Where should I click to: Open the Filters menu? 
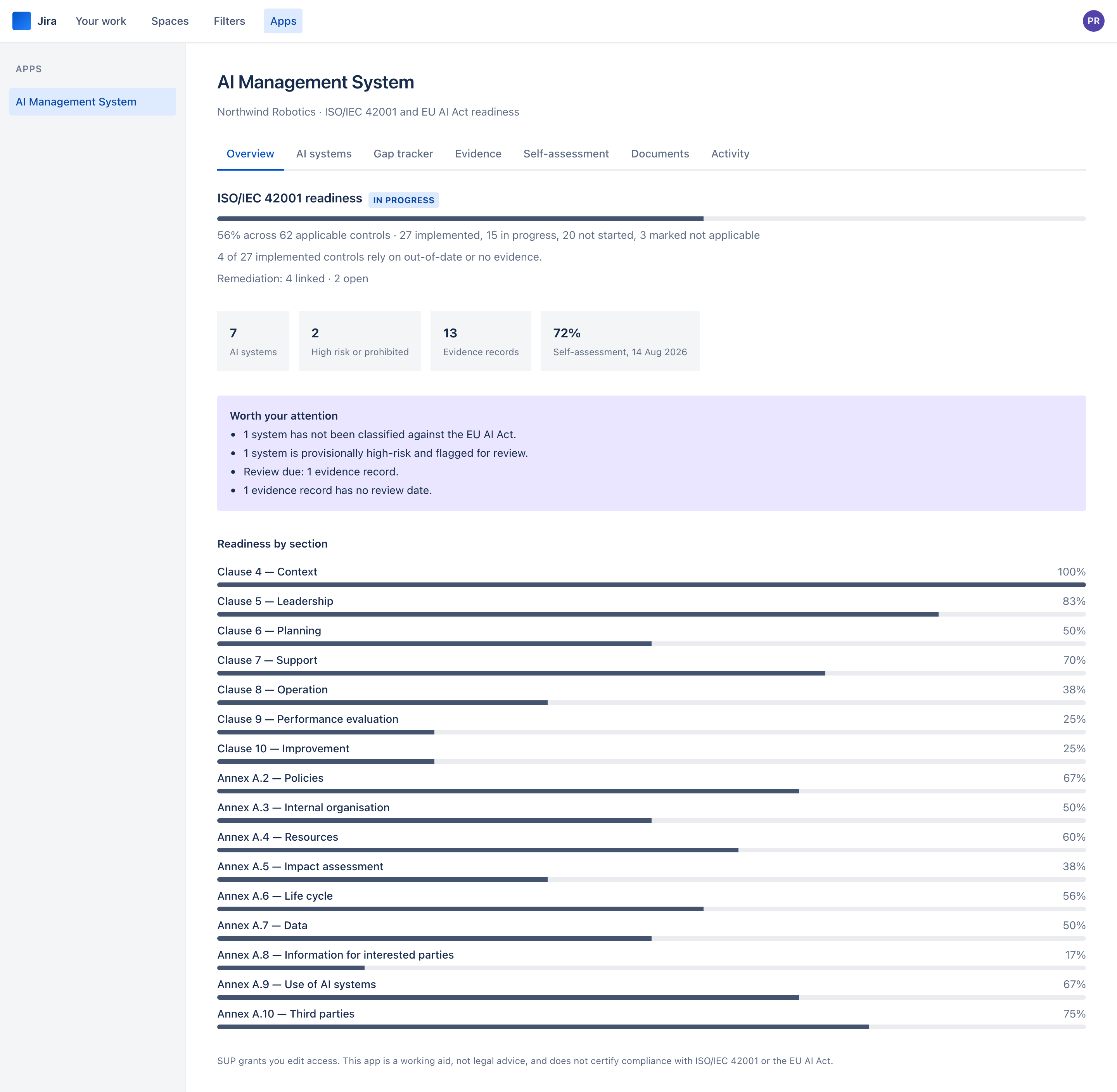[230, 21]
